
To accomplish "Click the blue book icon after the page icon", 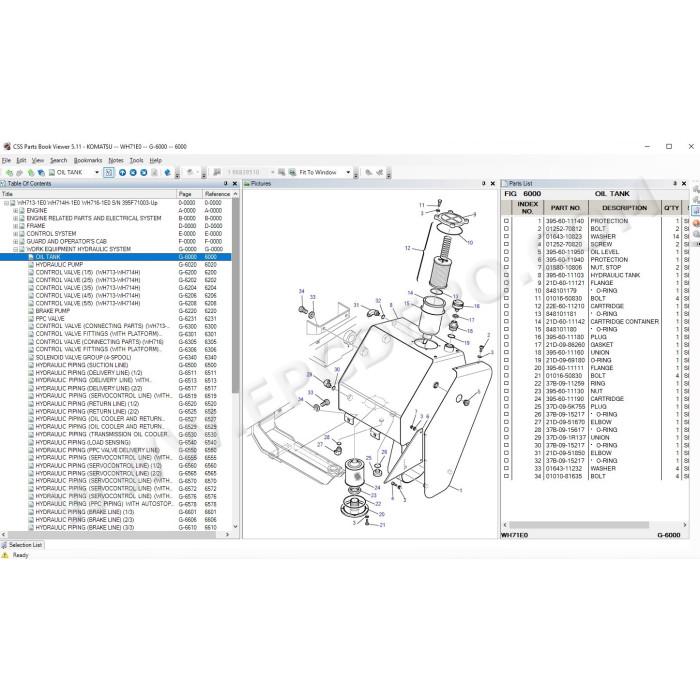I will point(167,173).
